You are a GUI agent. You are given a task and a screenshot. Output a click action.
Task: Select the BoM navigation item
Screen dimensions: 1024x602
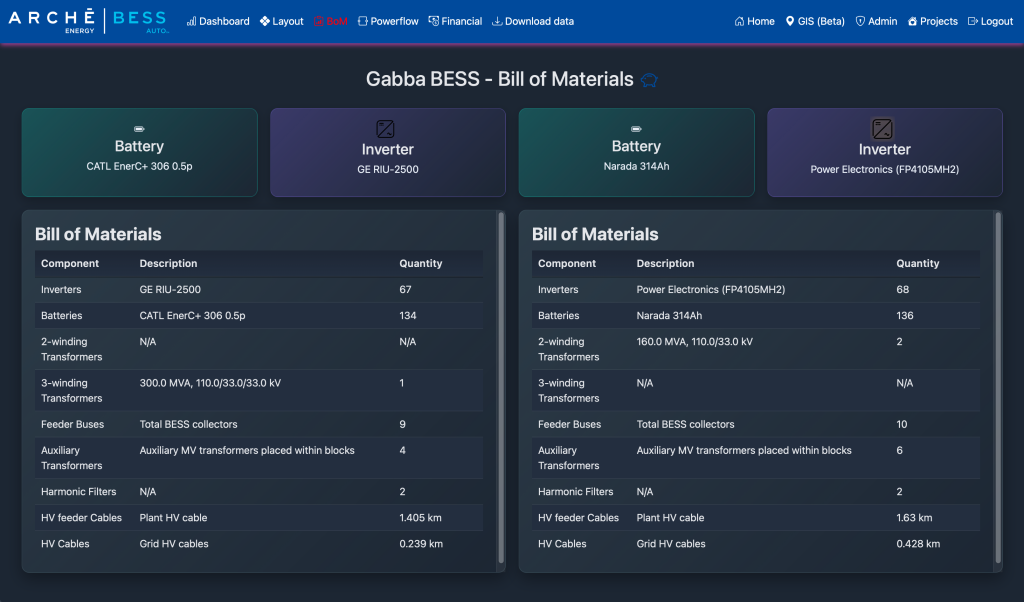(331, 21)
